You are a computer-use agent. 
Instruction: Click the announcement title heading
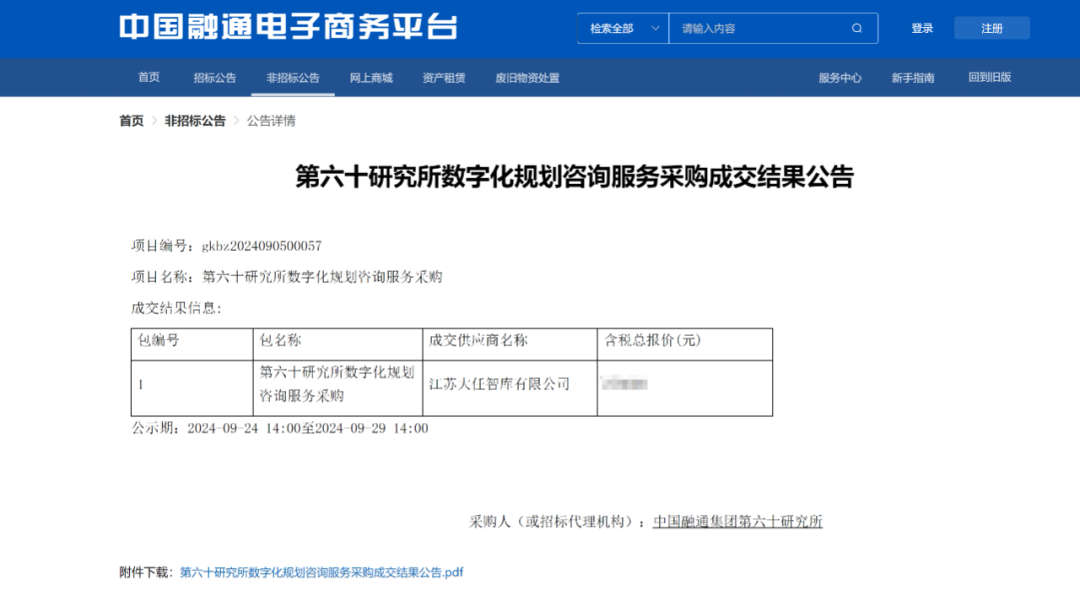point(574,177)
